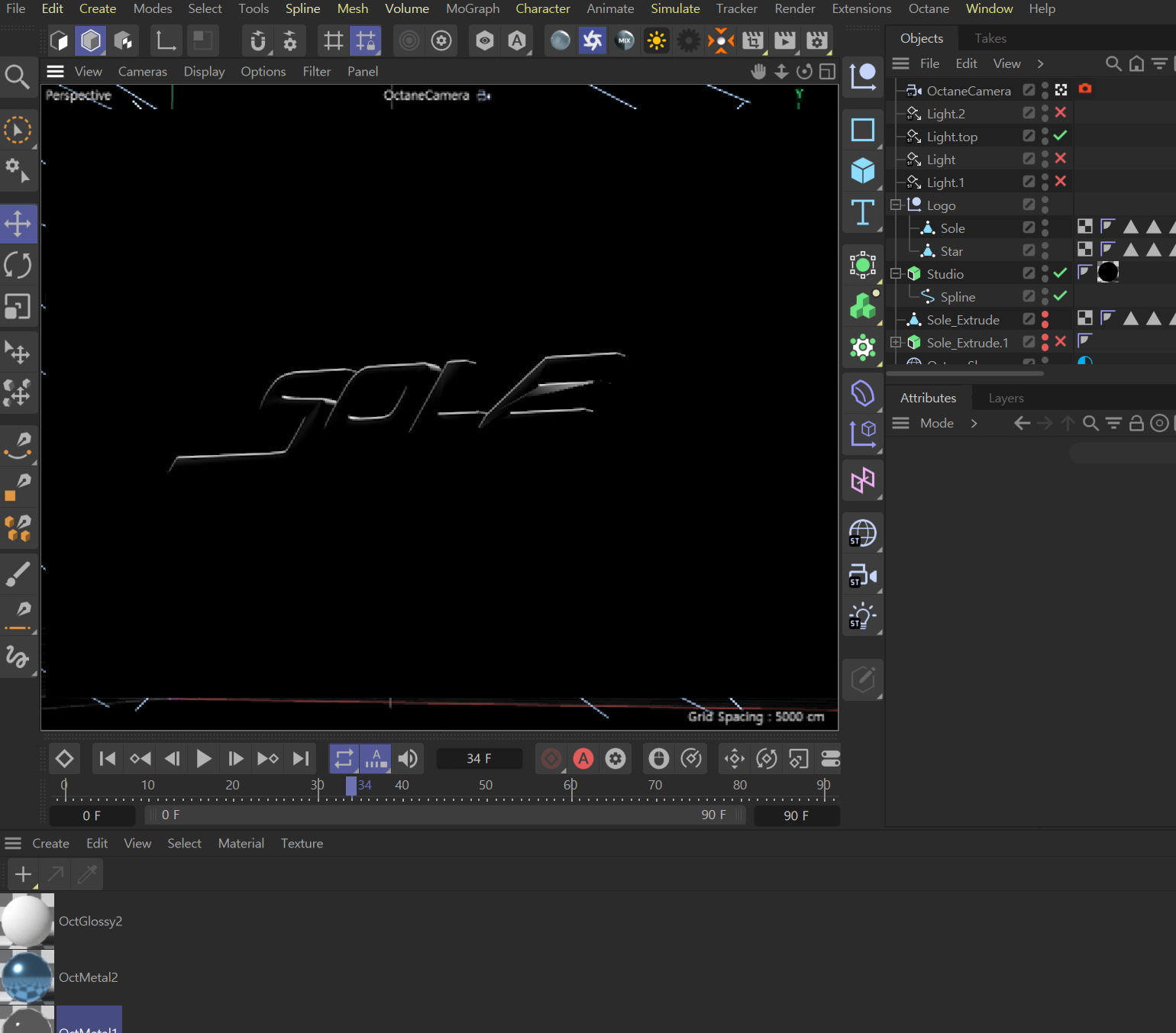Click the Object Manager home icon

click(x=1136, y=63)
